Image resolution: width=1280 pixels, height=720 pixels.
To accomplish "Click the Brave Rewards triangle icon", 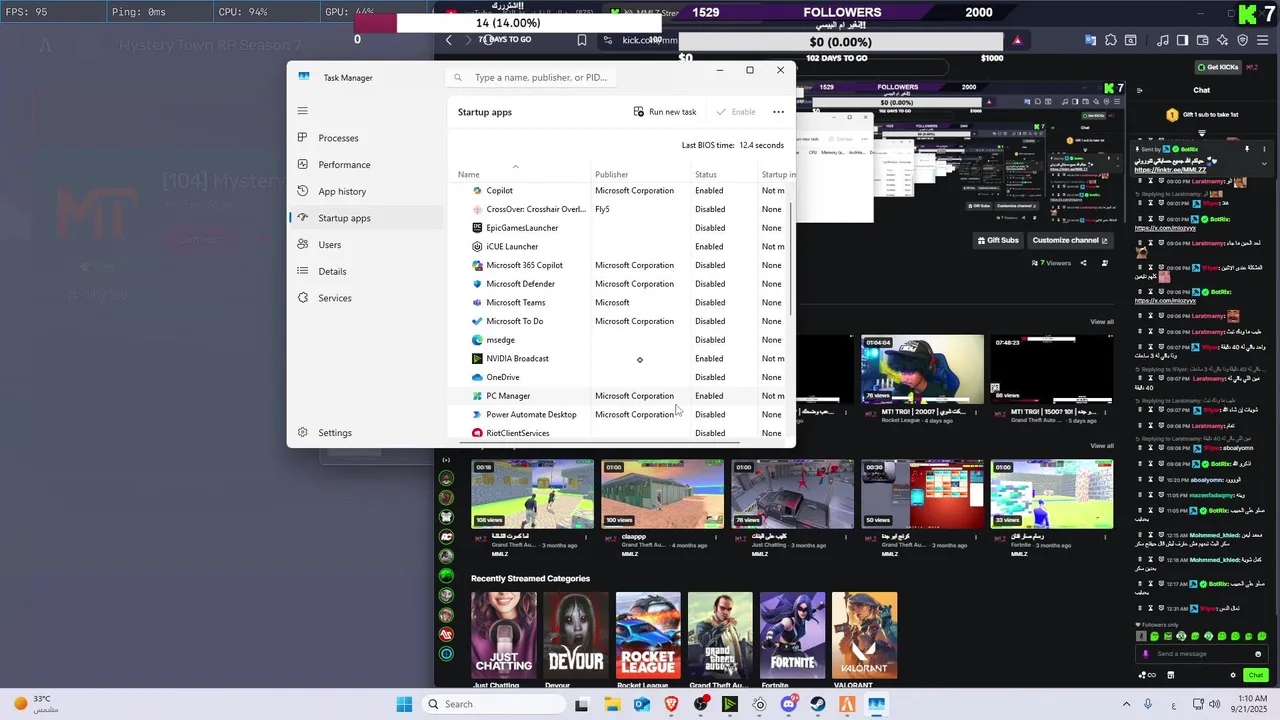I will [1017, 40].
